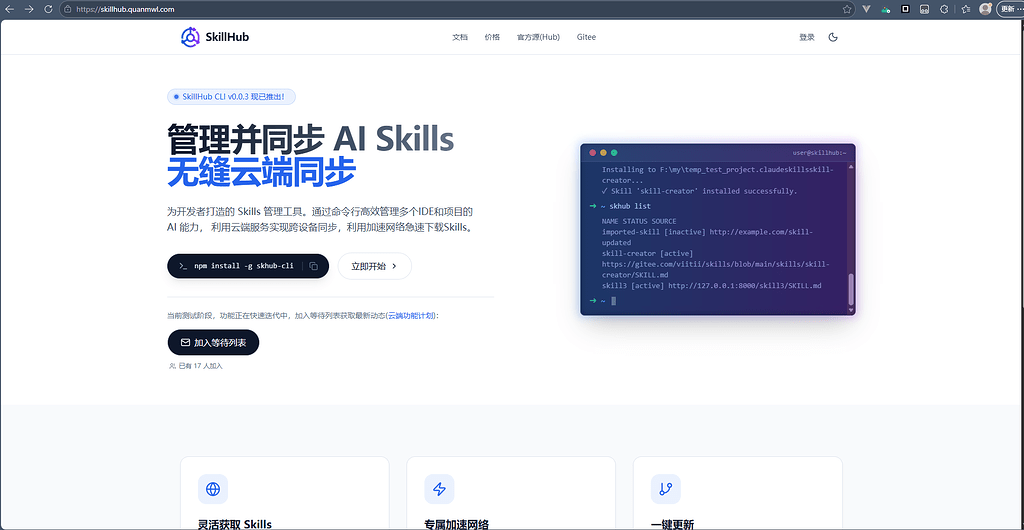Click the SkillHub logo icon
This screenshot has width=1024, height=530.
pos(189,37)
